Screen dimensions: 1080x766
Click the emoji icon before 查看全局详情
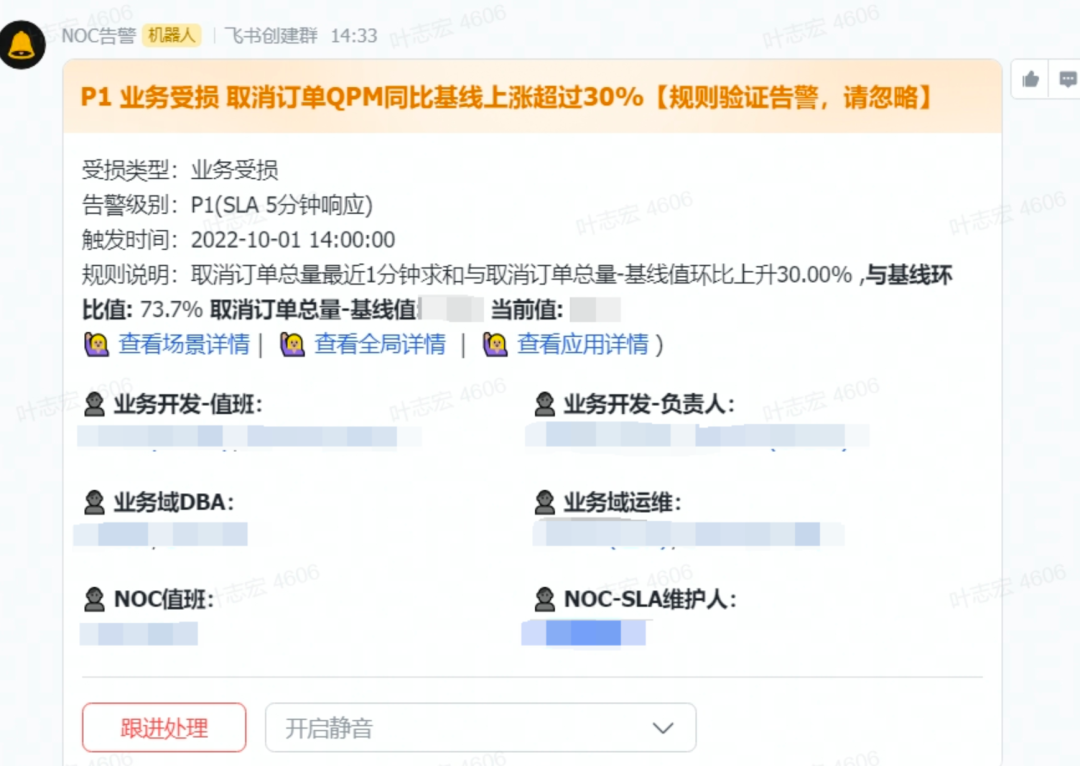click(x=292, y=345)
